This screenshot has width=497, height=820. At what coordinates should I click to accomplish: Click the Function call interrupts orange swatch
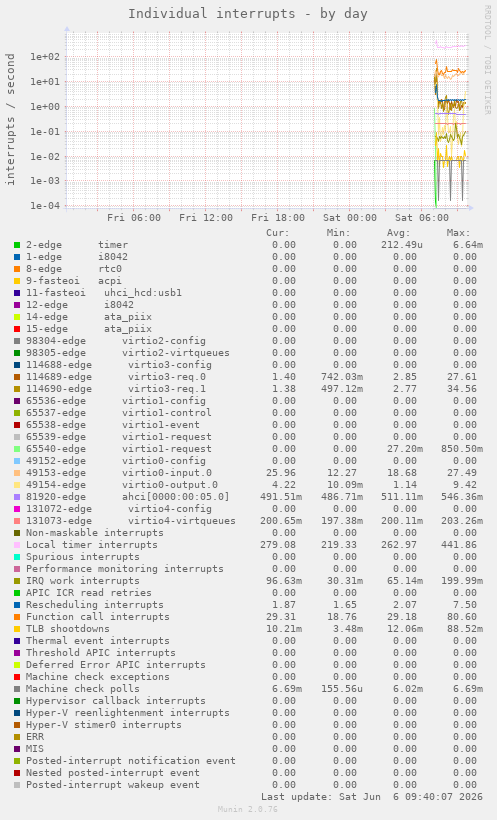tap(17, 617)
